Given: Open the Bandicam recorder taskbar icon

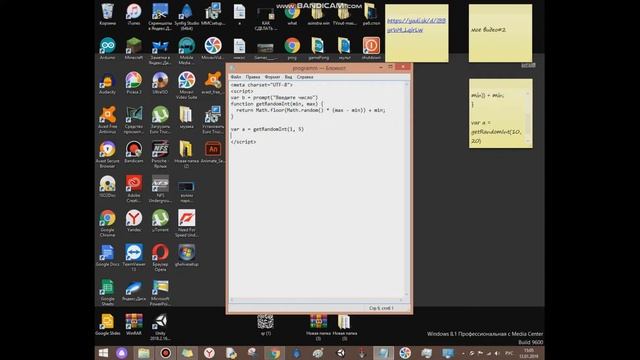Looking at the screenshot, I should click(166, 353).
